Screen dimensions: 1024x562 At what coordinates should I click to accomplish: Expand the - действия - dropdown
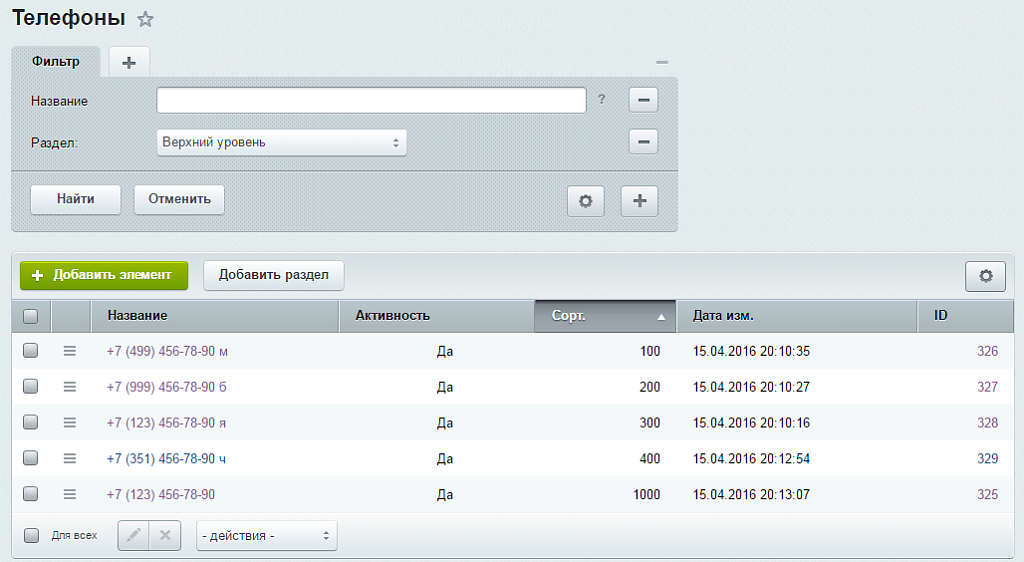[266, 536]
